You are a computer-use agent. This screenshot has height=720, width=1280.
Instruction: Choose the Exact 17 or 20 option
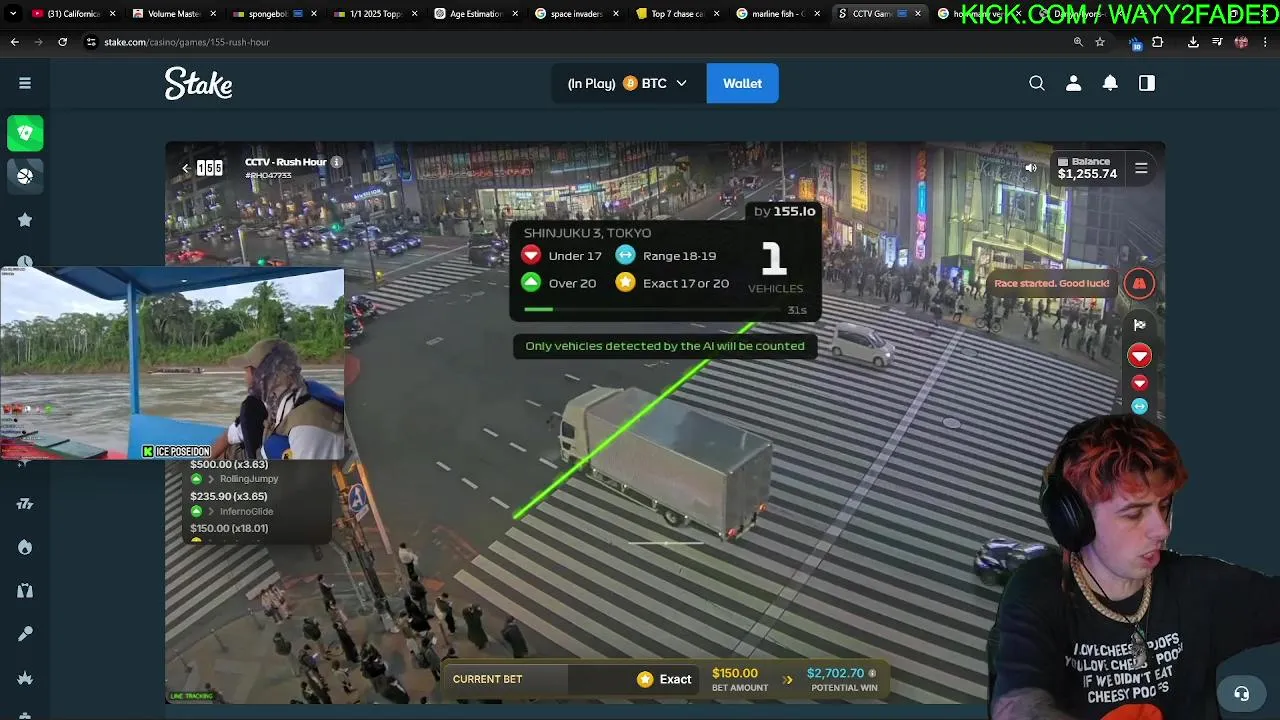(672, 283)
